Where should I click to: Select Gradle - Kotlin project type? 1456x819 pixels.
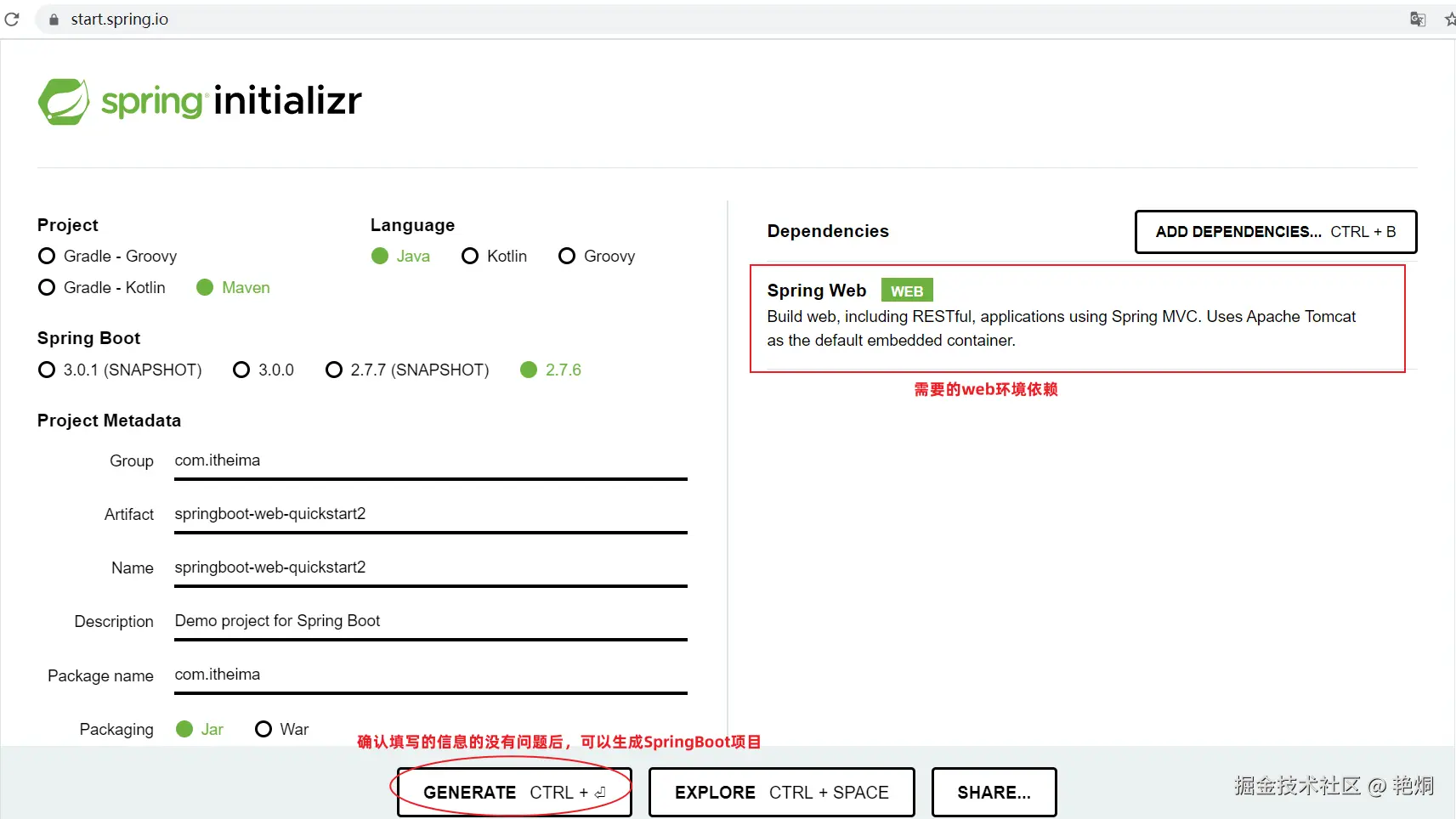(102, 287)
